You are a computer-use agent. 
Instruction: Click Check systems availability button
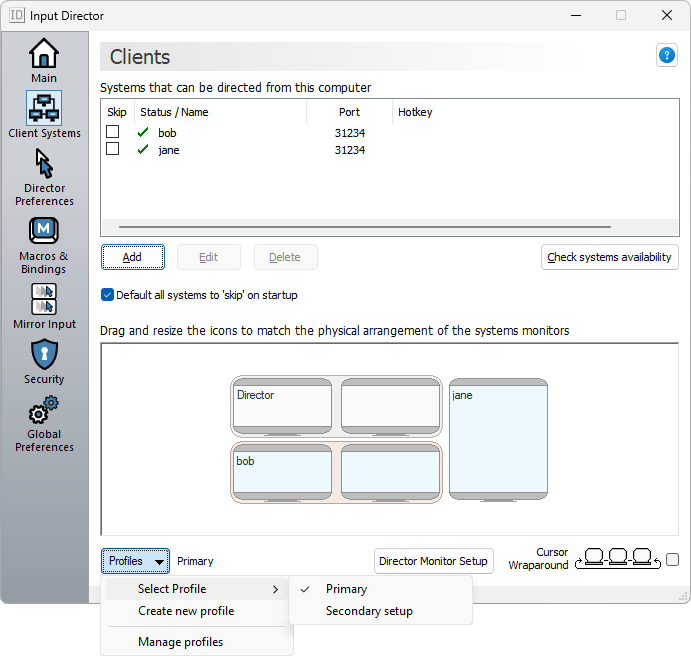click(x=609, y=257)
